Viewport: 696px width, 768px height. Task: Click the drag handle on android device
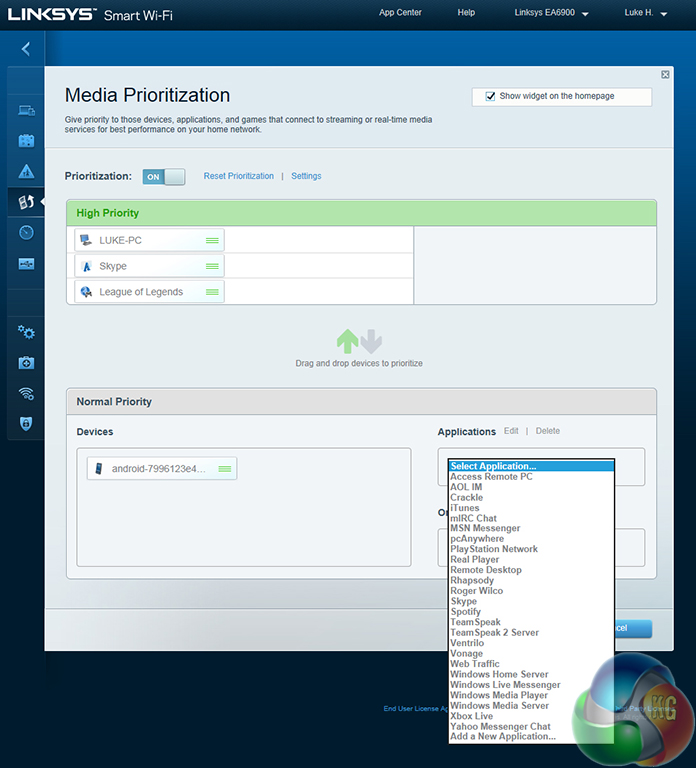point(225,469)
